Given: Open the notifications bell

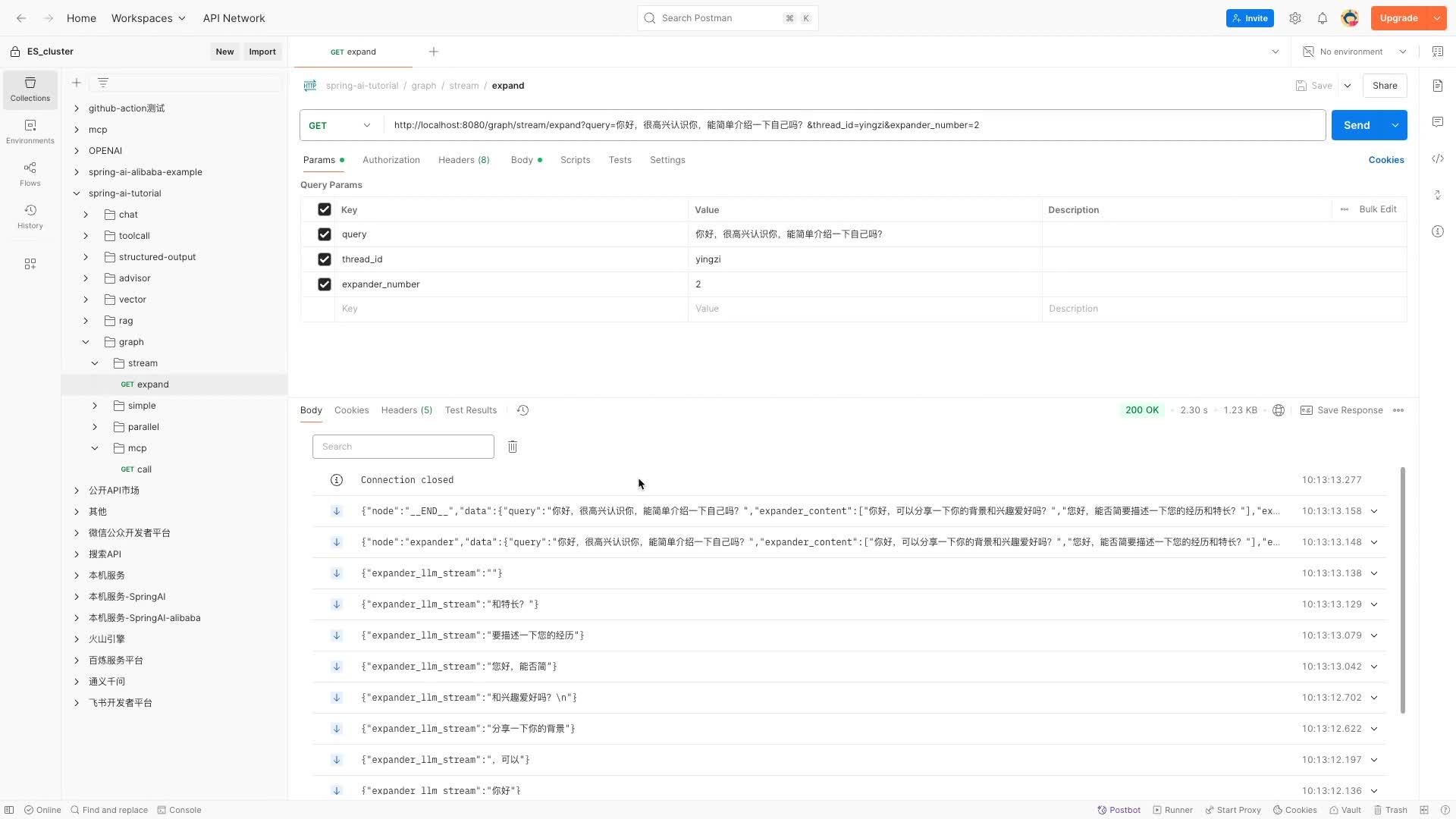Looking at the screenshot, I should tap(1323, 18).
